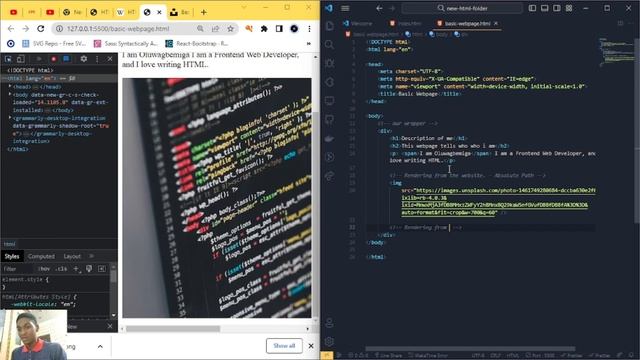Click the div breadcrumb in VS Code
The height and width of the screenshot is (360, 640).
point(462,35)
